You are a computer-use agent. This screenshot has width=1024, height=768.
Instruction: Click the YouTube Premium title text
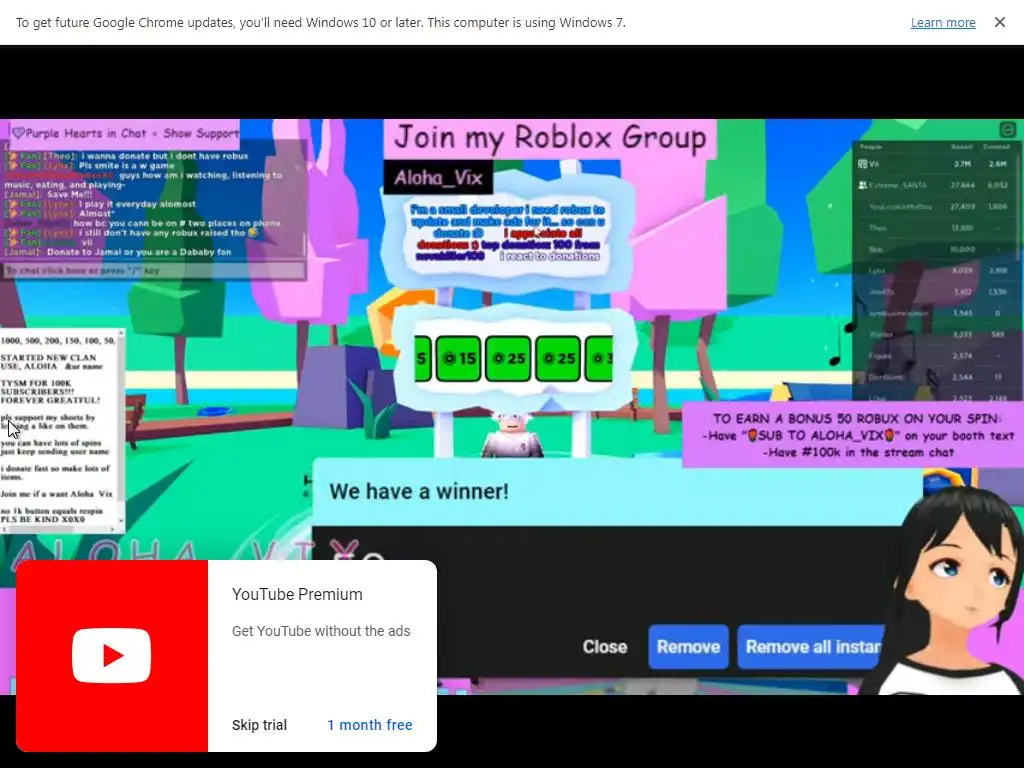pyautogui.click(x=297, y=594)
